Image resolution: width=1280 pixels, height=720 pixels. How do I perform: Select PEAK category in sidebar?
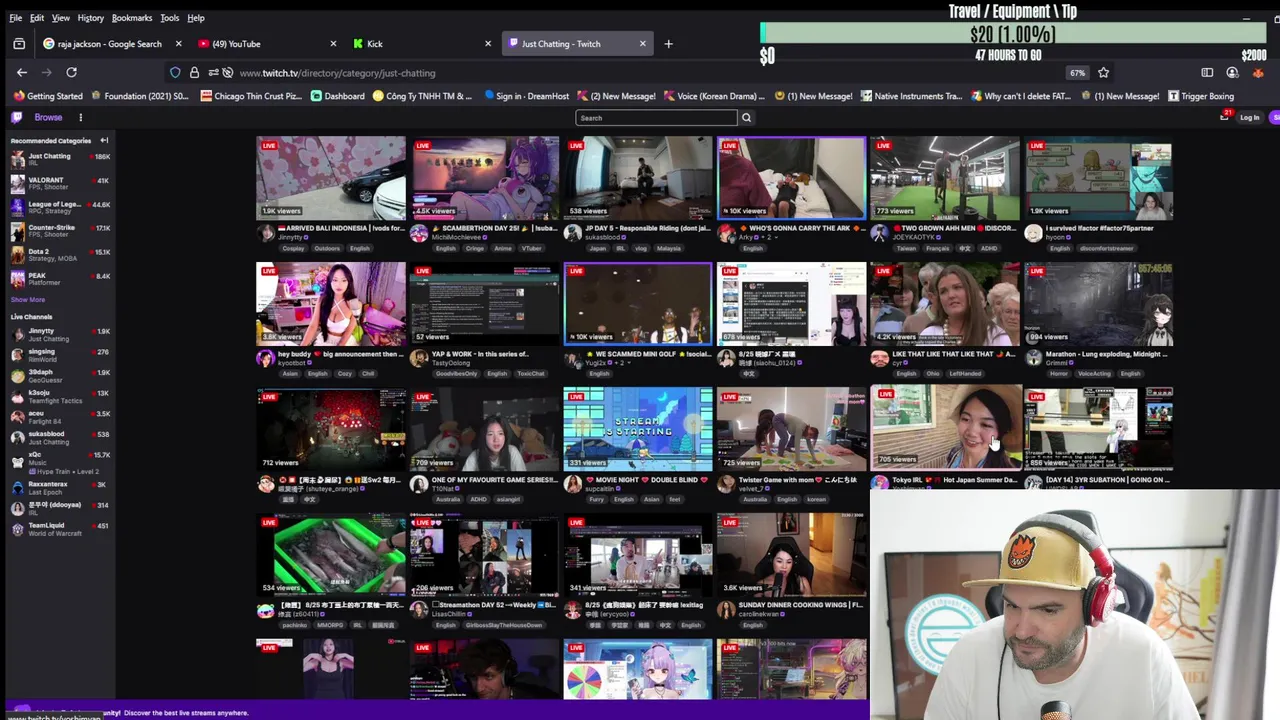[60, 278]
